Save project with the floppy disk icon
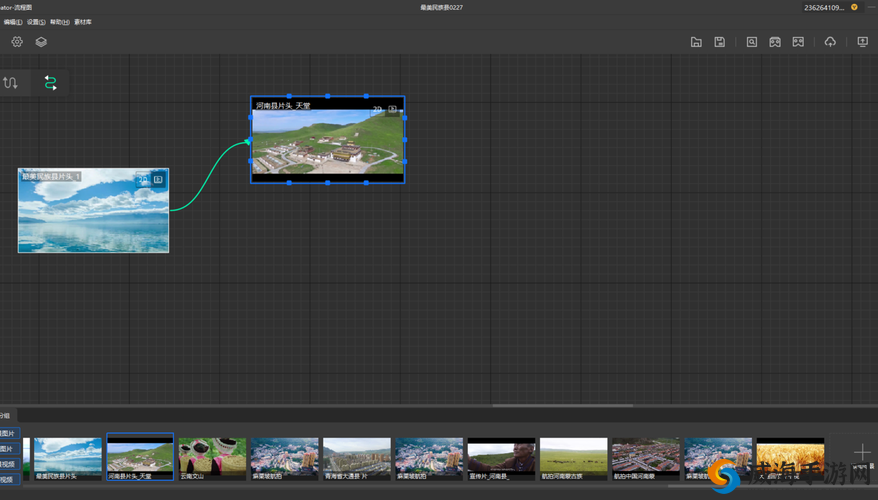This screenshot has width=878, height=500. click(x=720, y=42)
